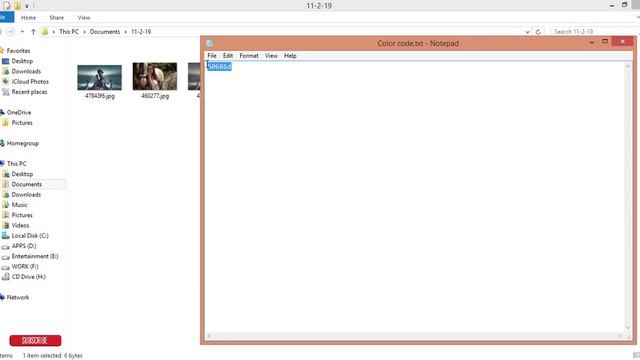The width and height of the screenshot is (640, 360).
Task: Refresh the 11-2-19 folder view
Action: pos(538,32)
